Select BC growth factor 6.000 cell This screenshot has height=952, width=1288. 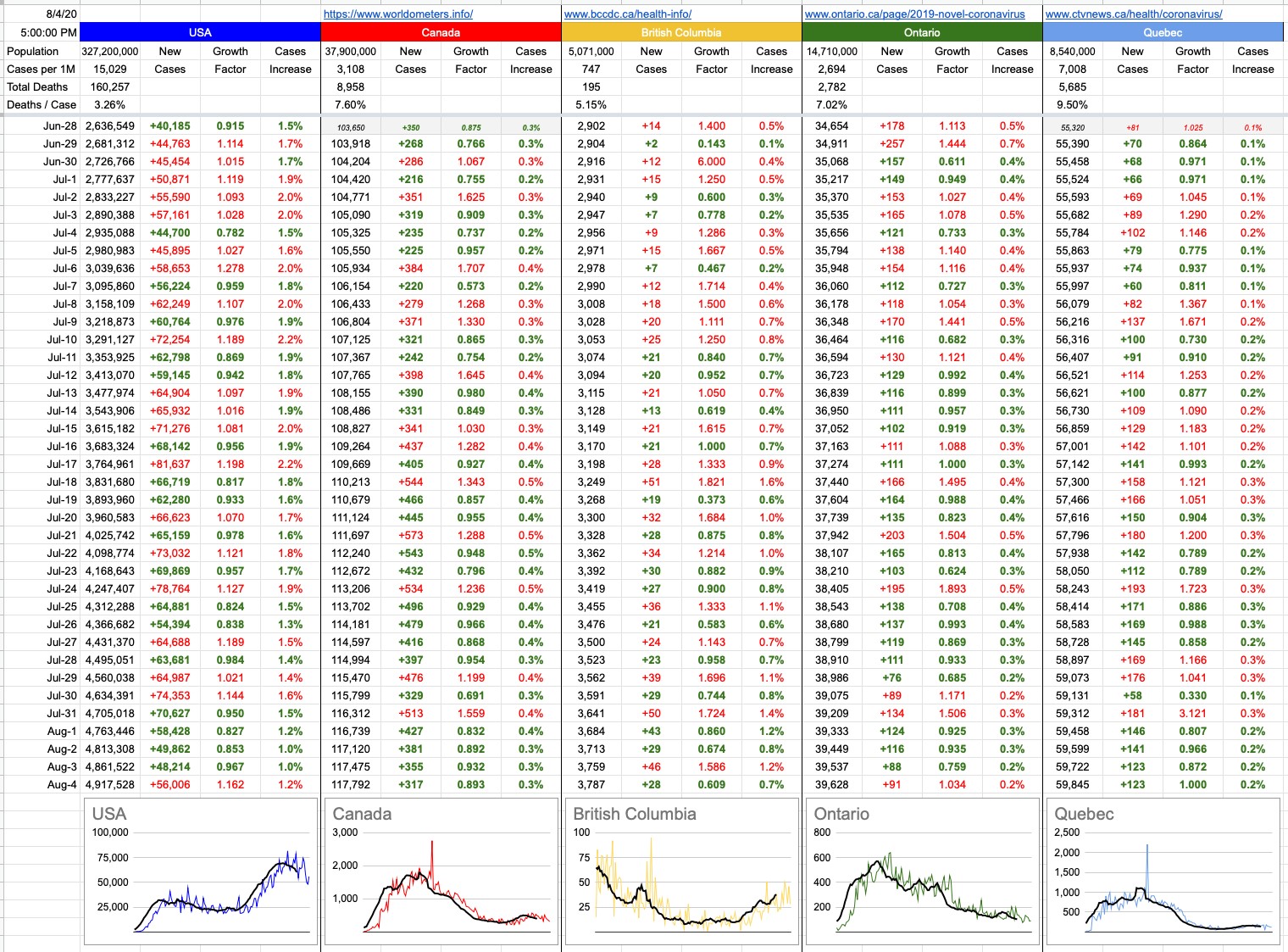click(x=712, y=161)
